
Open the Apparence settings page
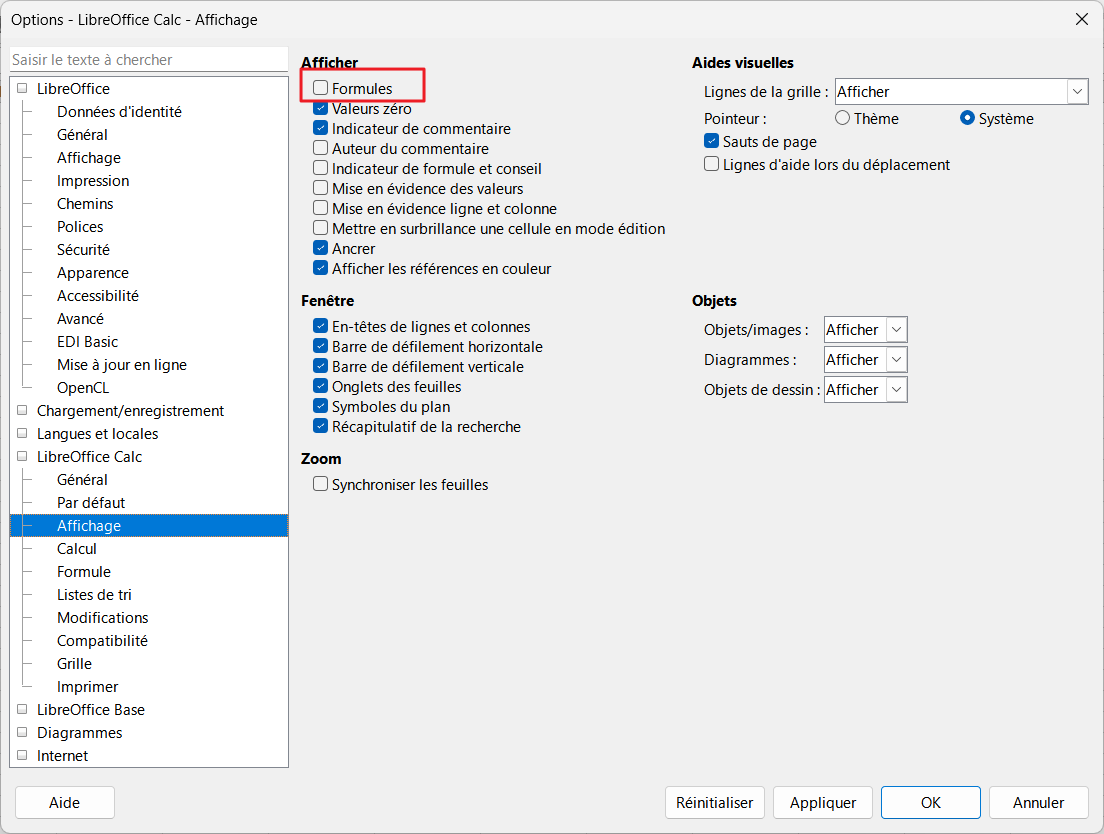point(93,272)
